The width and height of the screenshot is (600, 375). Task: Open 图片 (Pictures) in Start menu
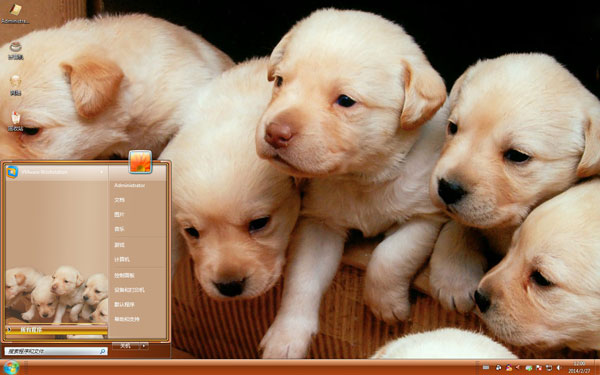[119, 215]
